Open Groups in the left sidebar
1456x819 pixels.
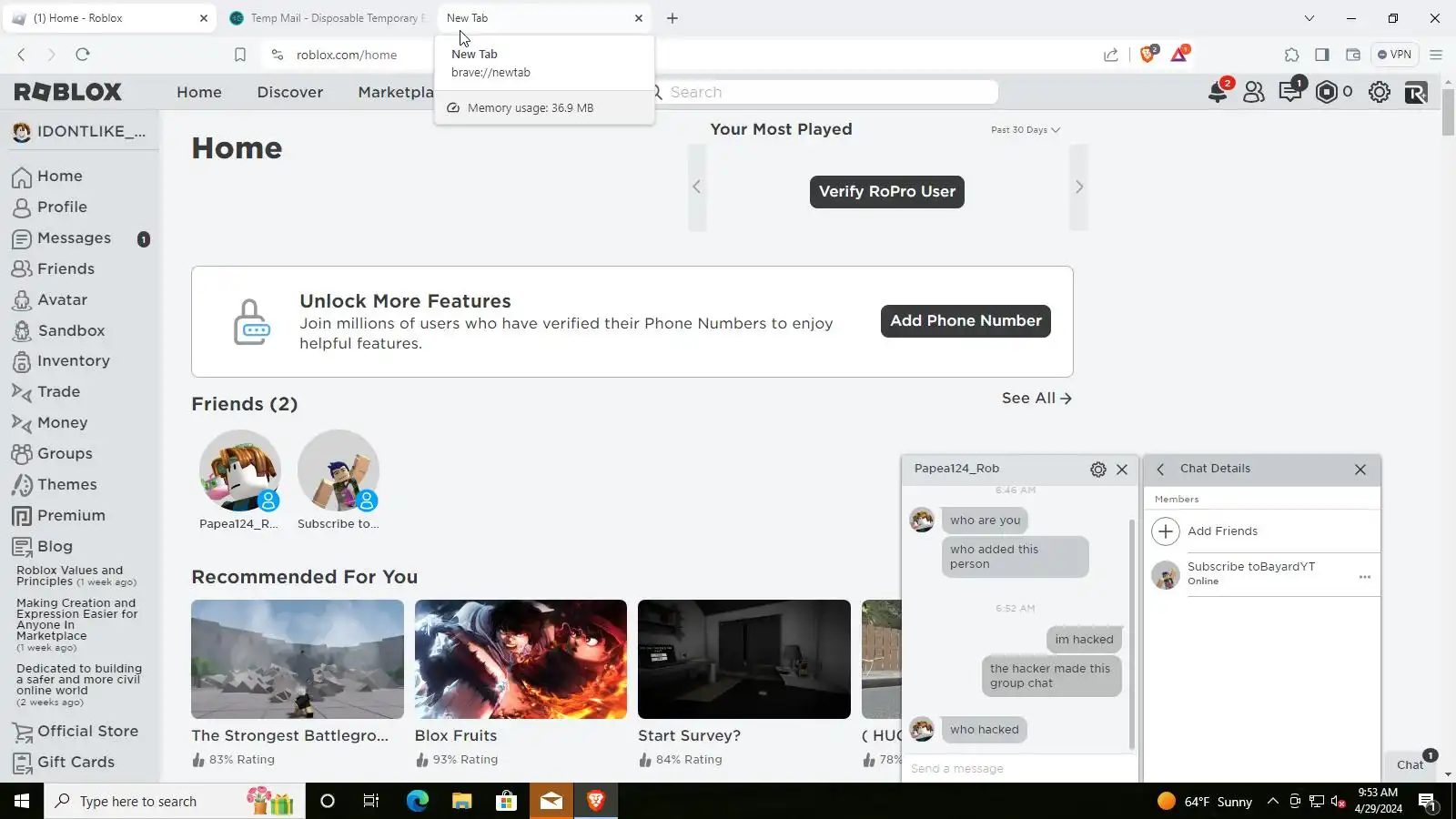click(x=65, y=454)
